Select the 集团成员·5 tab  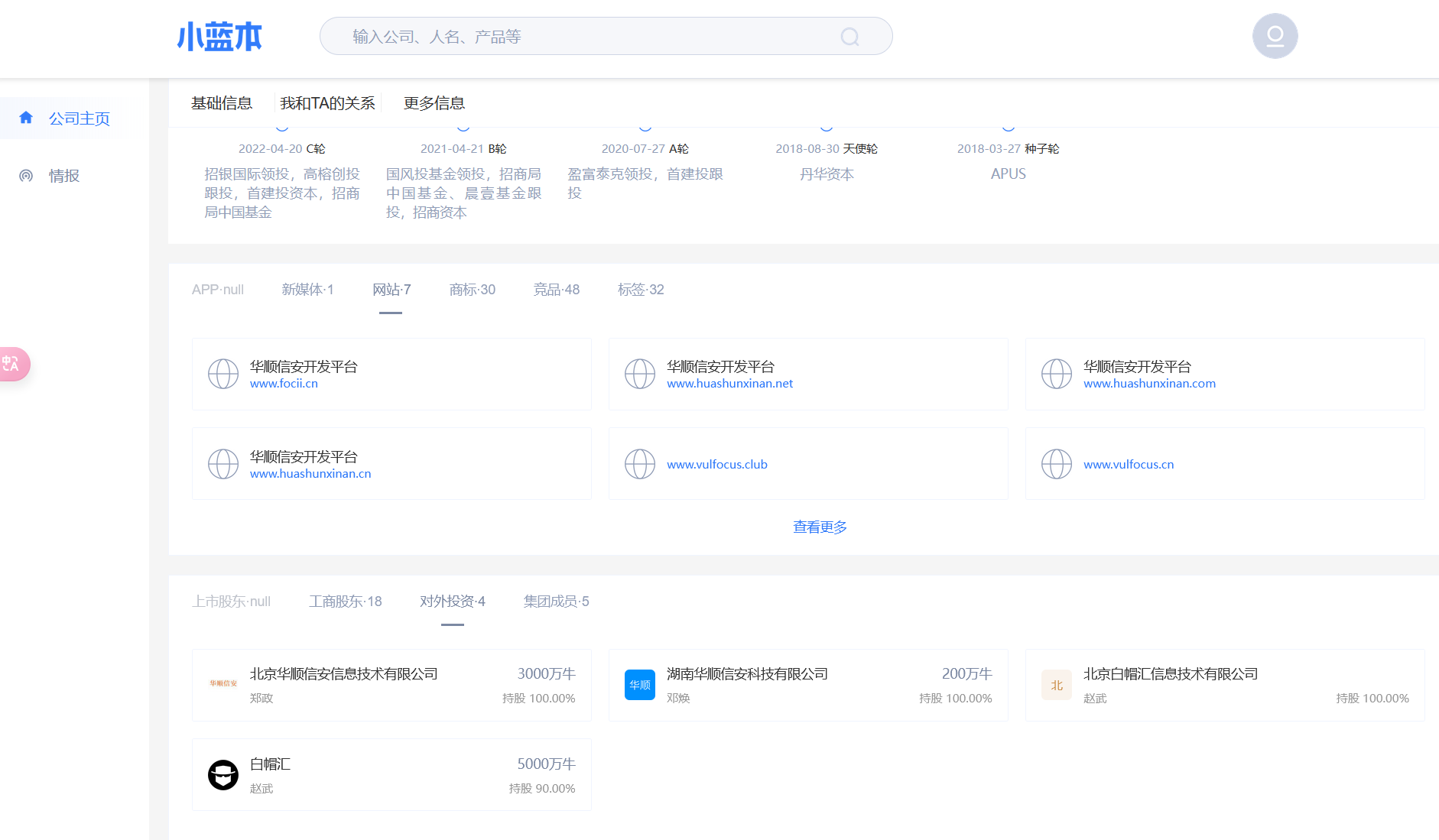click(557, 602)
